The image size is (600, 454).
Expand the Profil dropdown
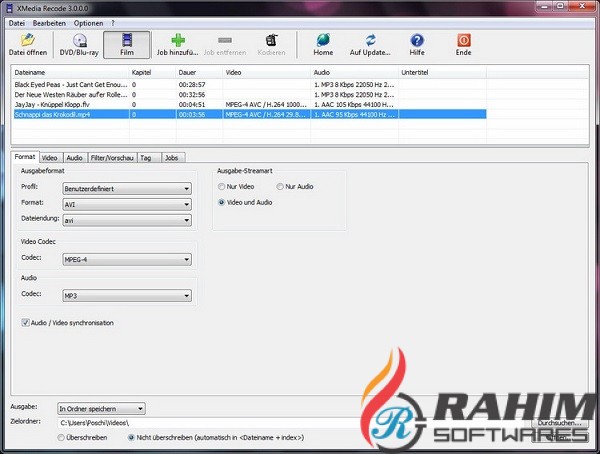point(127,189)
